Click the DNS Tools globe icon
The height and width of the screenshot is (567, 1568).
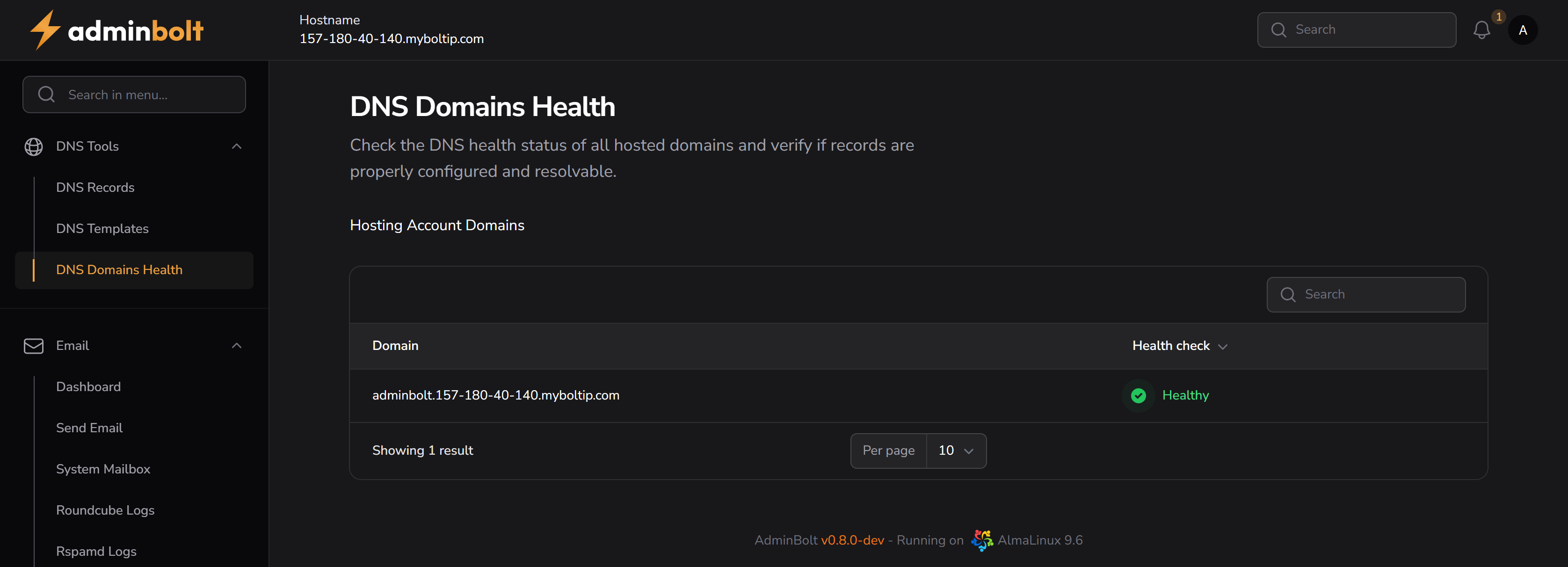pyautogui.click(x=34, y=146)
